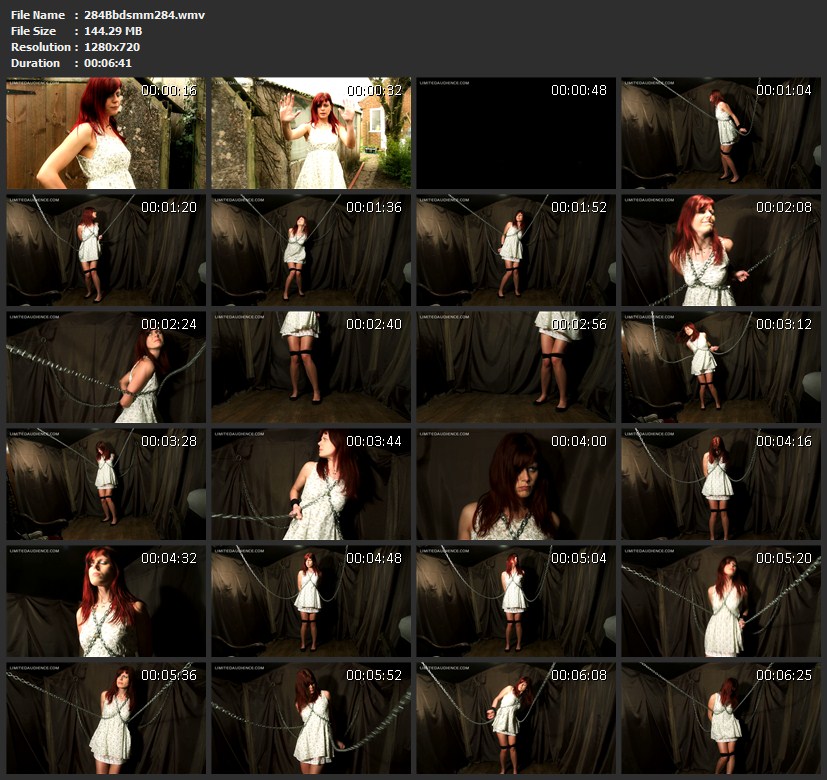Viewport: 827px width, 780px height.
Task: Open the frame at 00:06:08
Action: tap(516, 718)
